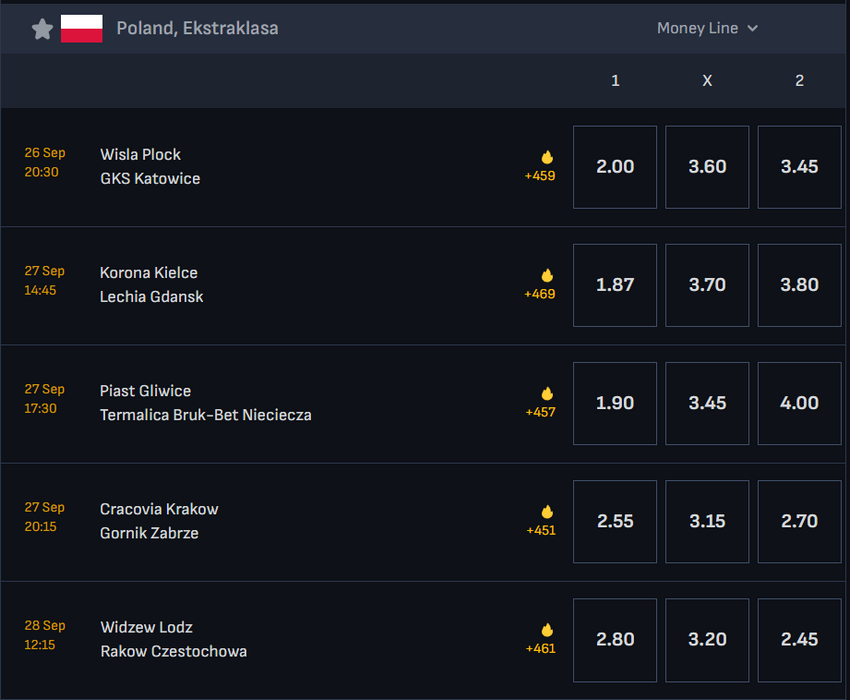Screen dimensions: 850x700
Task: Click flame icon for Widzew Lodz match
Action: tap(547, 630)
